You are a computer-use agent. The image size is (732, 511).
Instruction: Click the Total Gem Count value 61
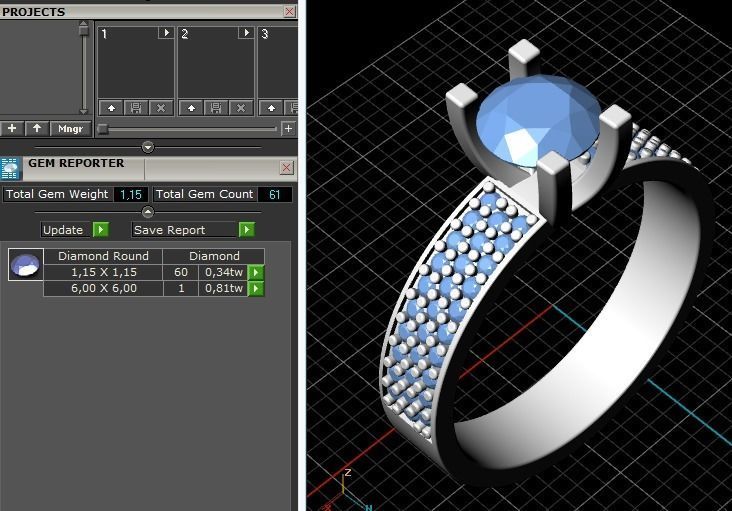(x=274, y=194)
